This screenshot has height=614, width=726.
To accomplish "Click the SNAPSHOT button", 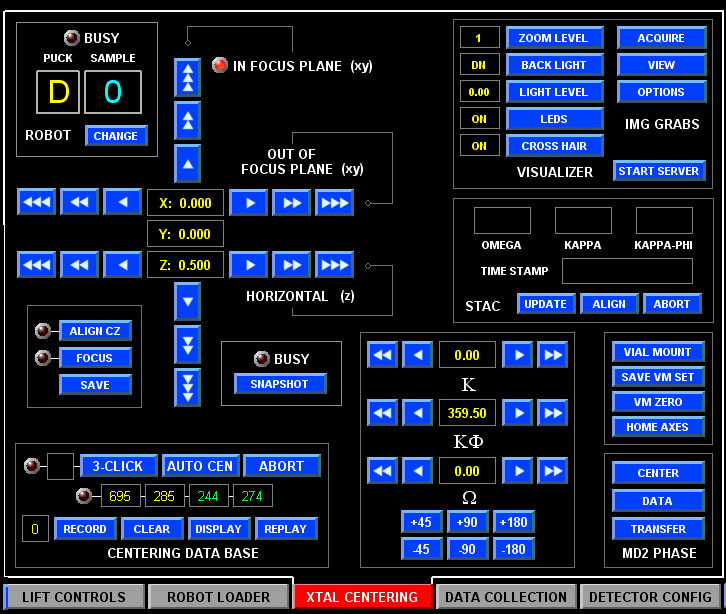I will (x=280, y=384).
